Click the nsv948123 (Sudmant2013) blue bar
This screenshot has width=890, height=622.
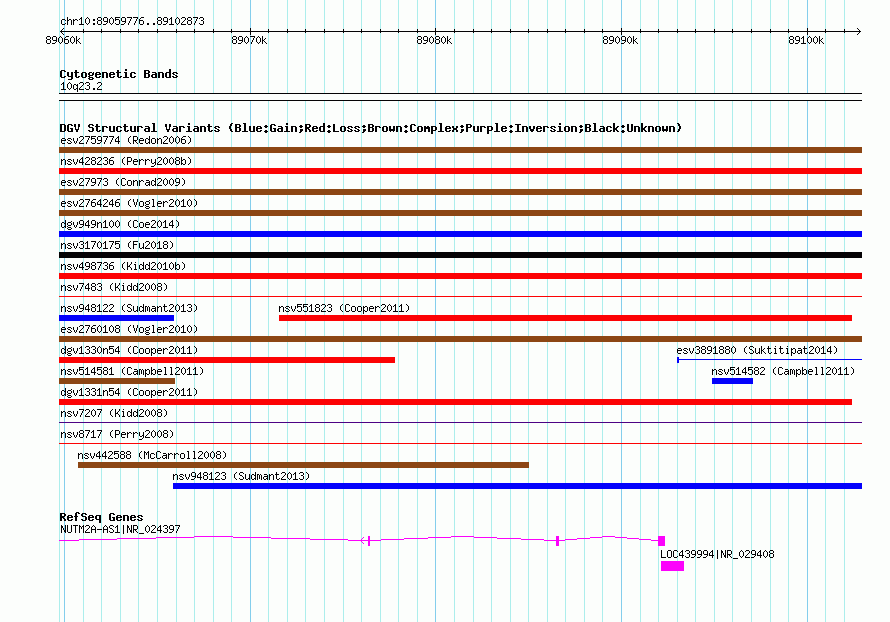pyautogui.click(x=517, y=486)
